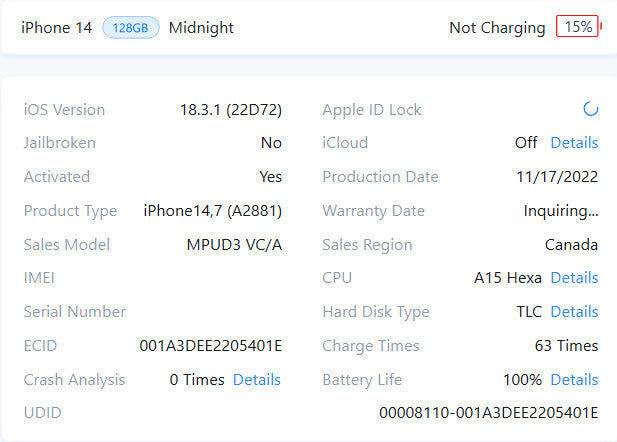The height and width of the screenshot is (442, 617).
Task: Click the Product Type label
Action: point(70,211)
